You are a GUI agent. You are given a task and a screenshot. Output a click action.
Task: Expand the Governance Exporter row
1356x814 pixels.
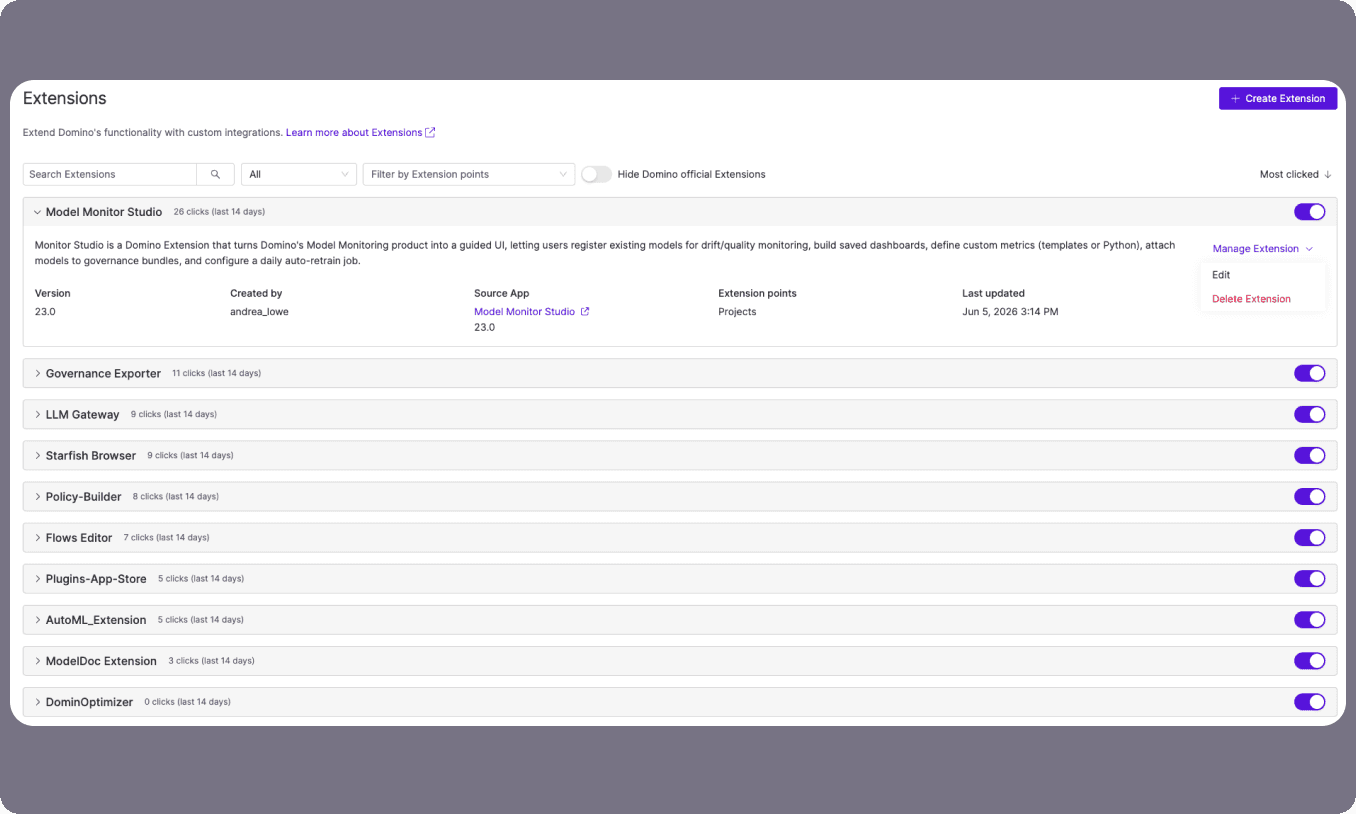point(37,373)
